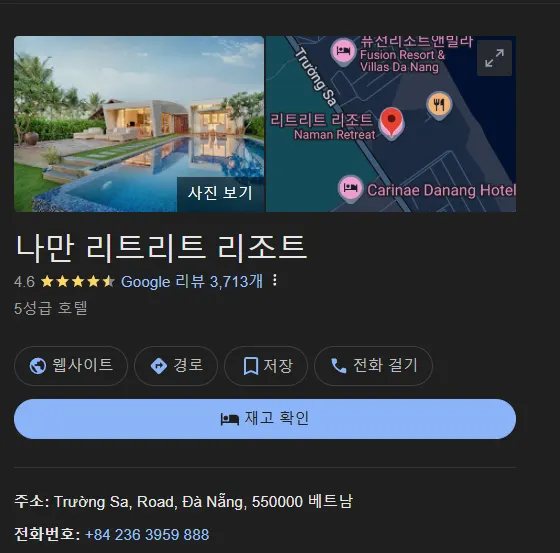Viewport: 560px width, 553px height.
Task: Select Fusion Resort hotel pin on map
Action: point(343,51)
